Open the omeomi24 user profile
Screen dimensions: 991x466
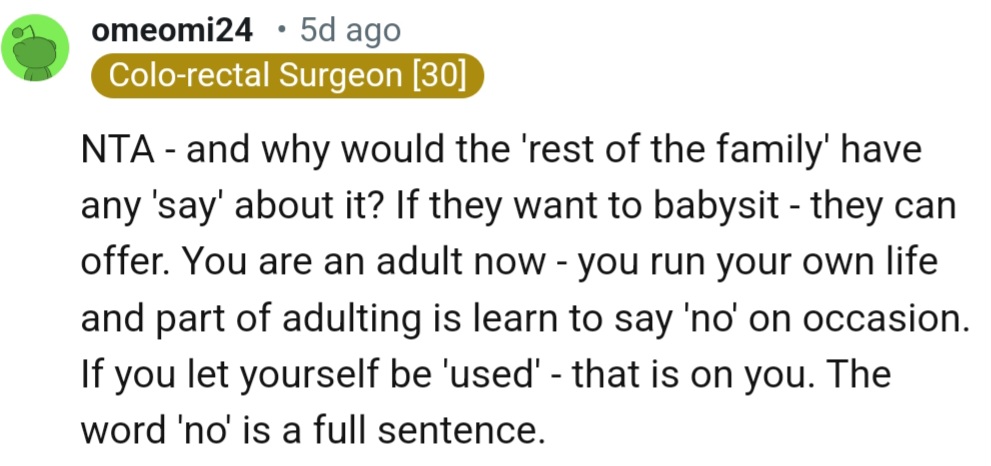(x=170, y=31)
